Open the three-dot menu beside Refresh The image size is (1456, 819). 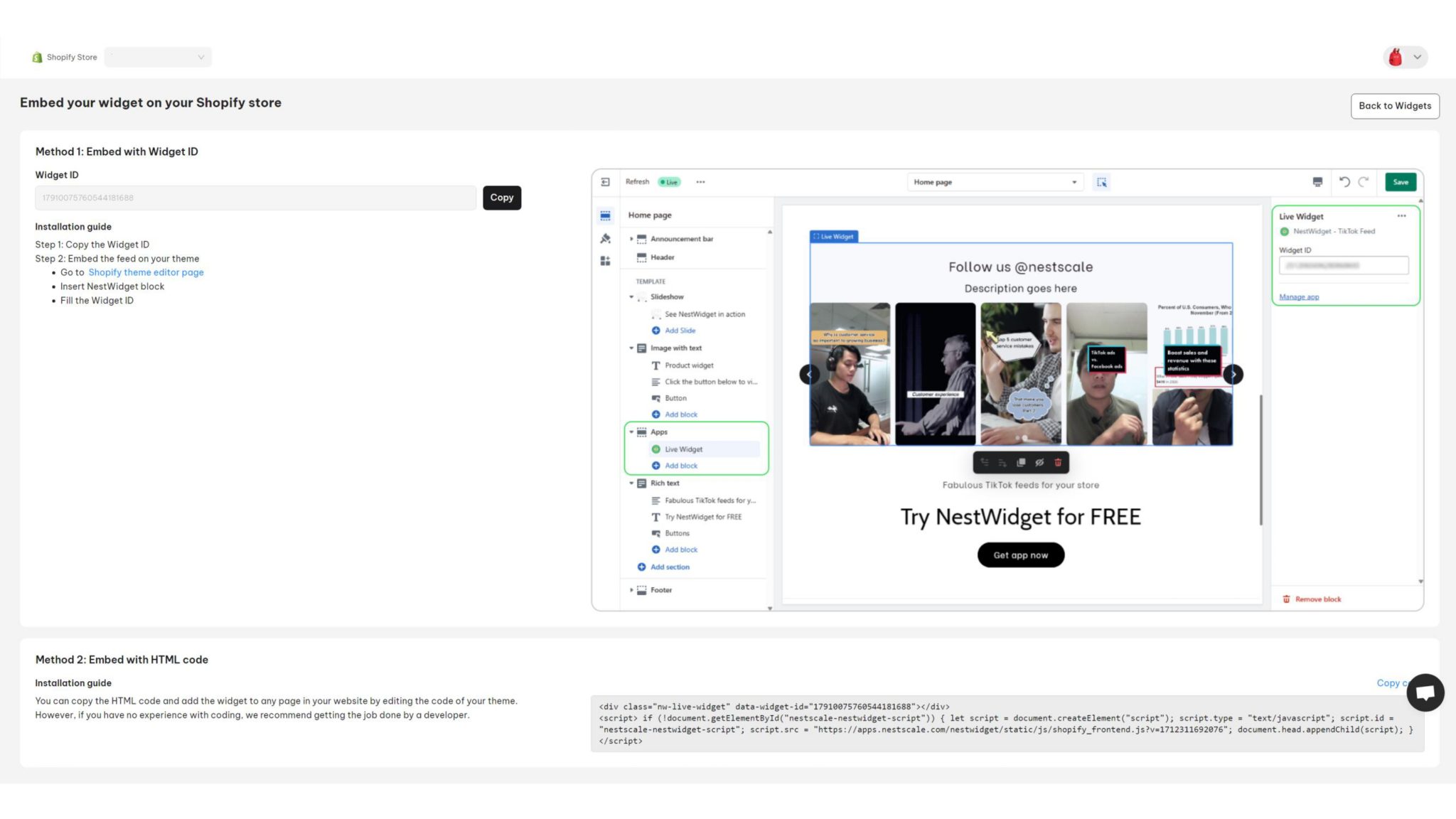point(700,182)
